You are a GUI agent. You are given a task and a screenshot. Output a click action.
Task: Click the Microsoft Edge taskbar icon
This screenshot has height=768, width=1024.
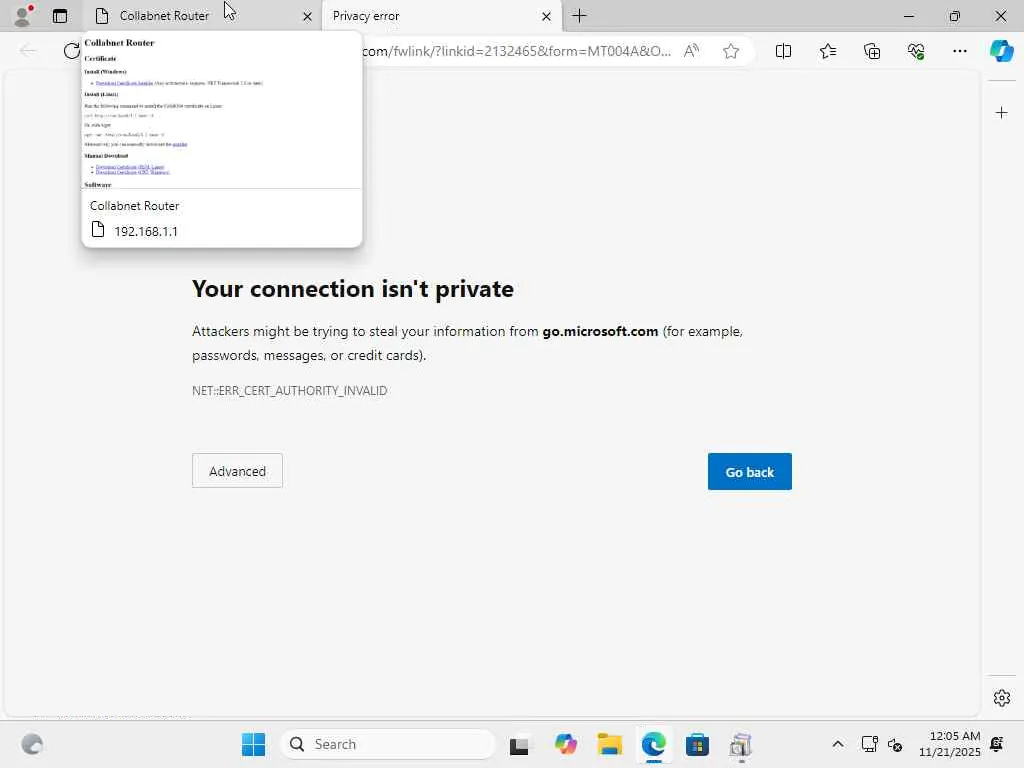pos(653,744)
